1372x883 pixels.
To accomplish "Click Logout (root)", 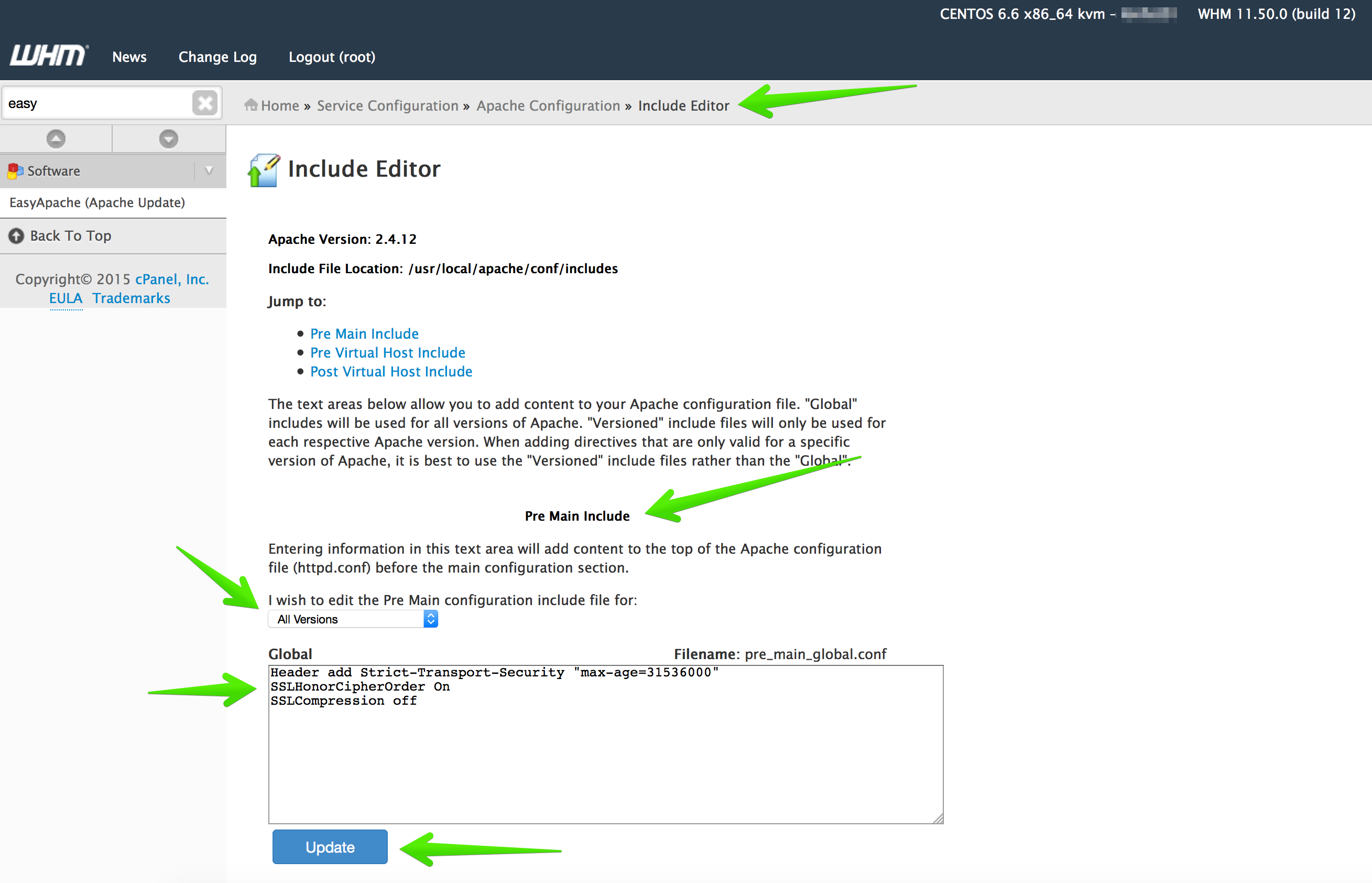I will click(332, 57).
